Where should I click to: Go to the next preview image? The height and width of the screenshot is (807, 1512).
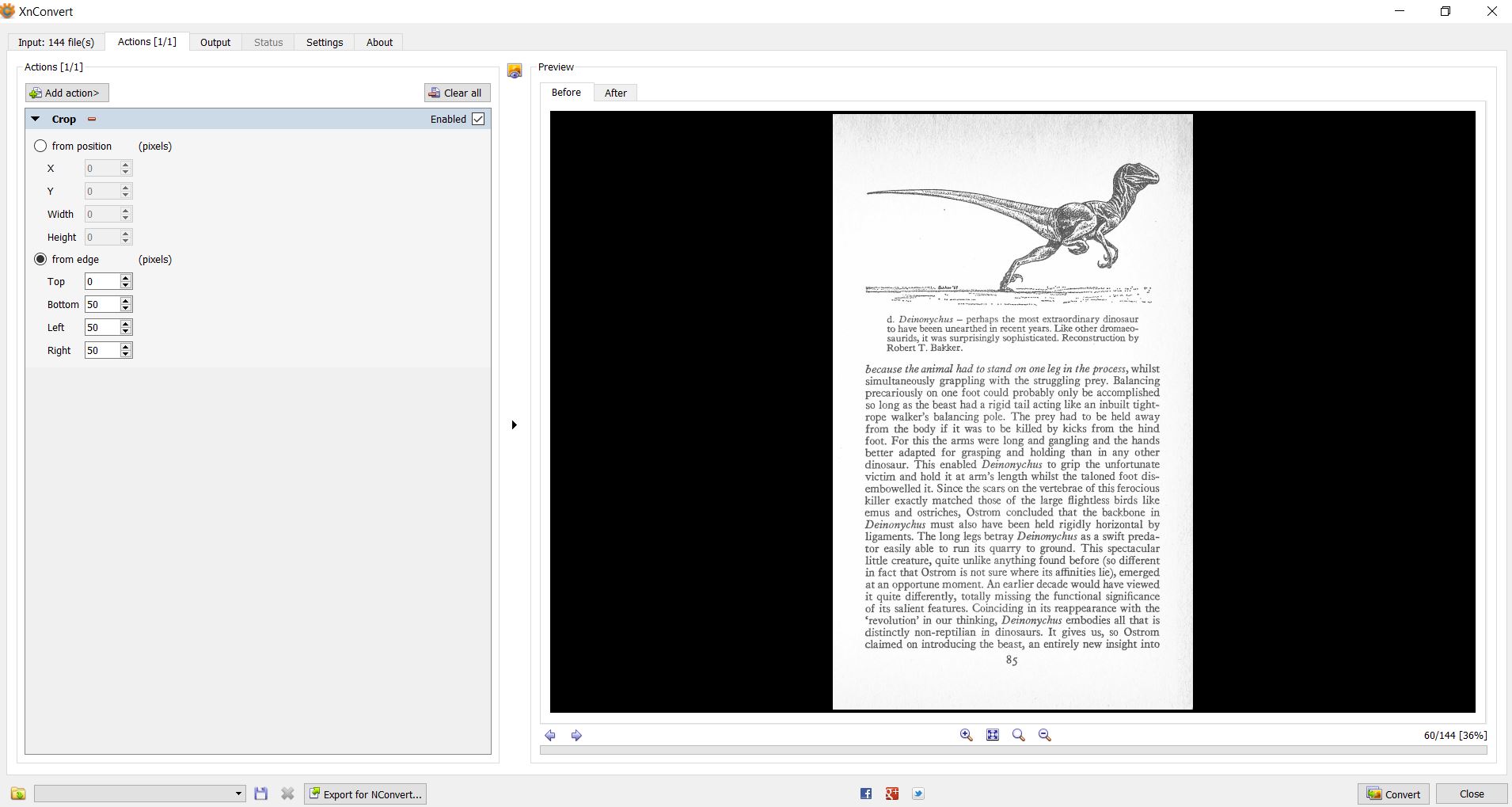(576, 736)
